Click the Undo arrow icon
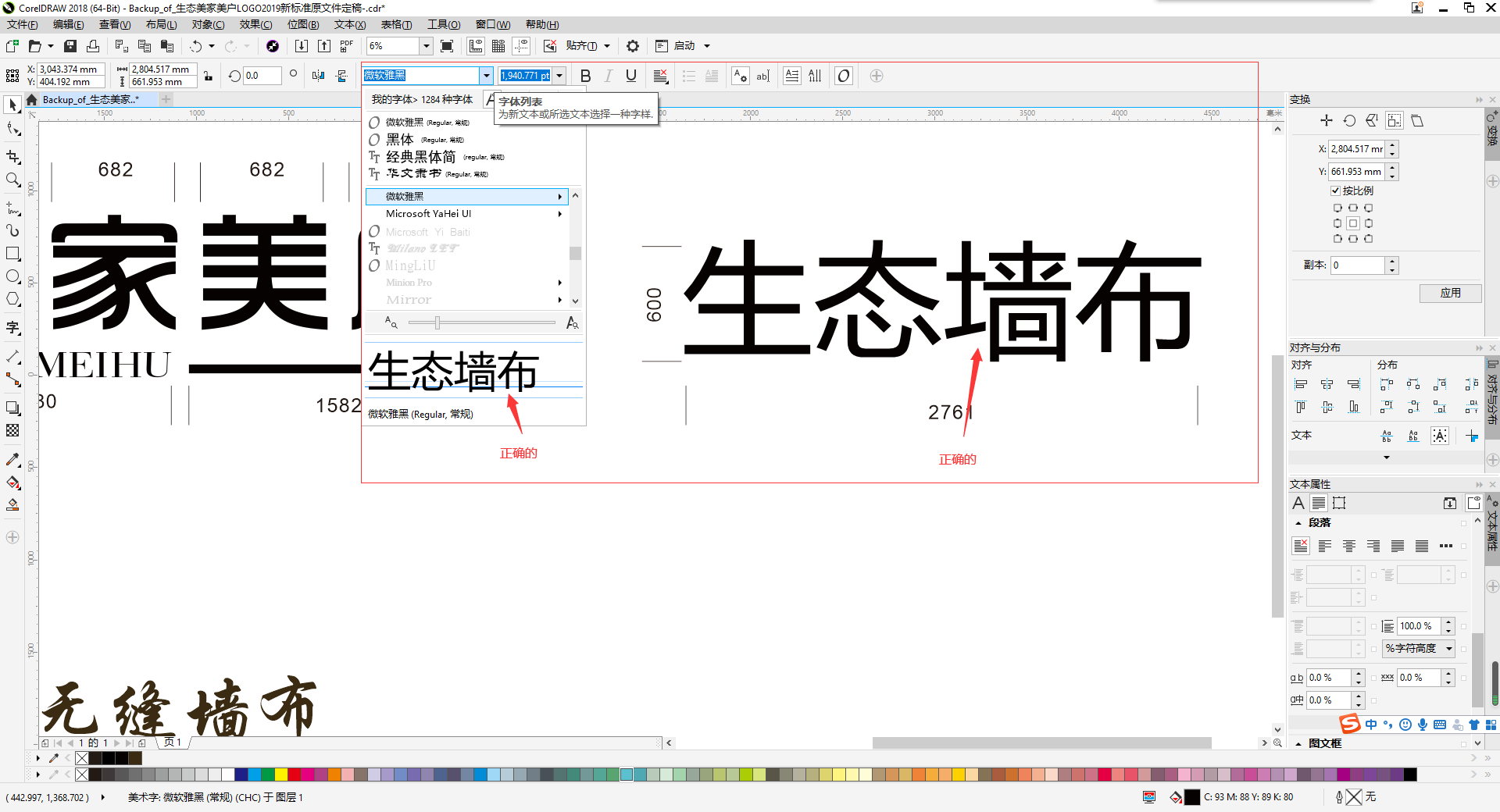The height and width of the screenshot is (812, 1500). [x=195, y=46]
